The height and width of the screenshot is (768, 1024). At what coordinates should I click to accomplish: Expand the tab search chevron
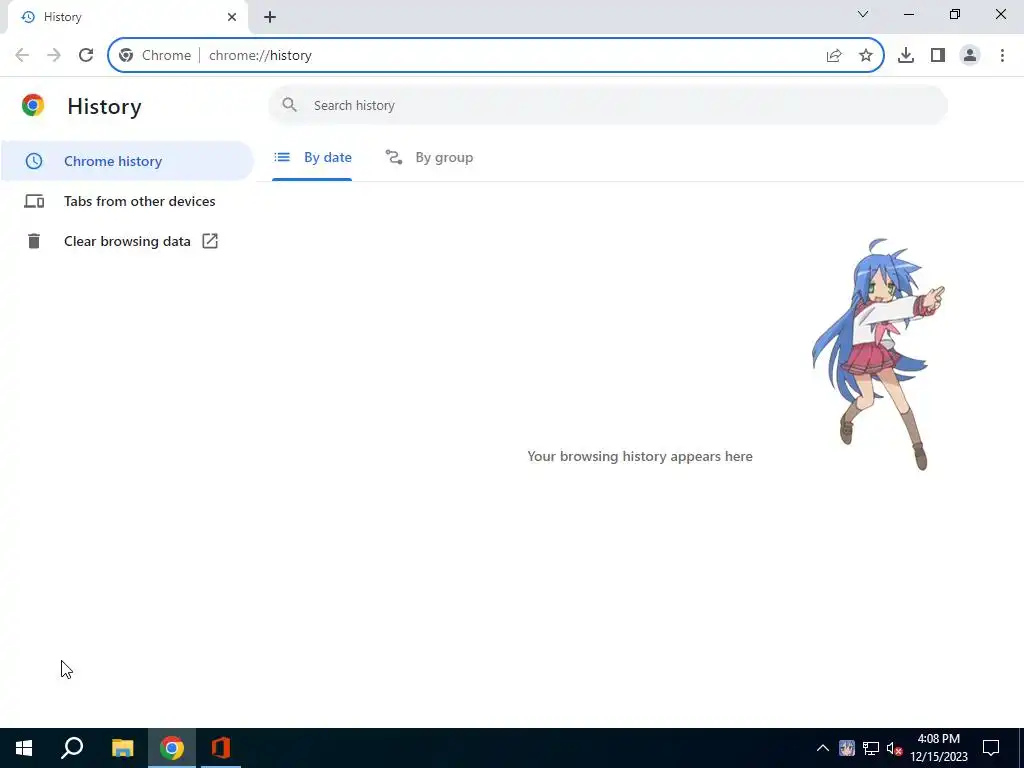pyautogui.click(x=863, y=14)
